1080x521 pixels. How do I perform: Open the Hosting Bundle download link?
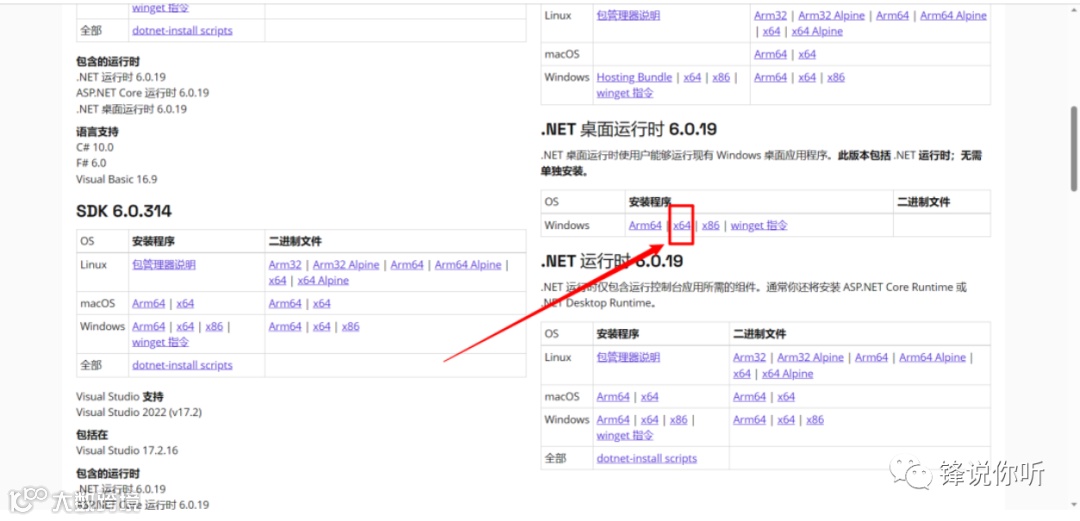pyautogui.click(x=634, y=77)
